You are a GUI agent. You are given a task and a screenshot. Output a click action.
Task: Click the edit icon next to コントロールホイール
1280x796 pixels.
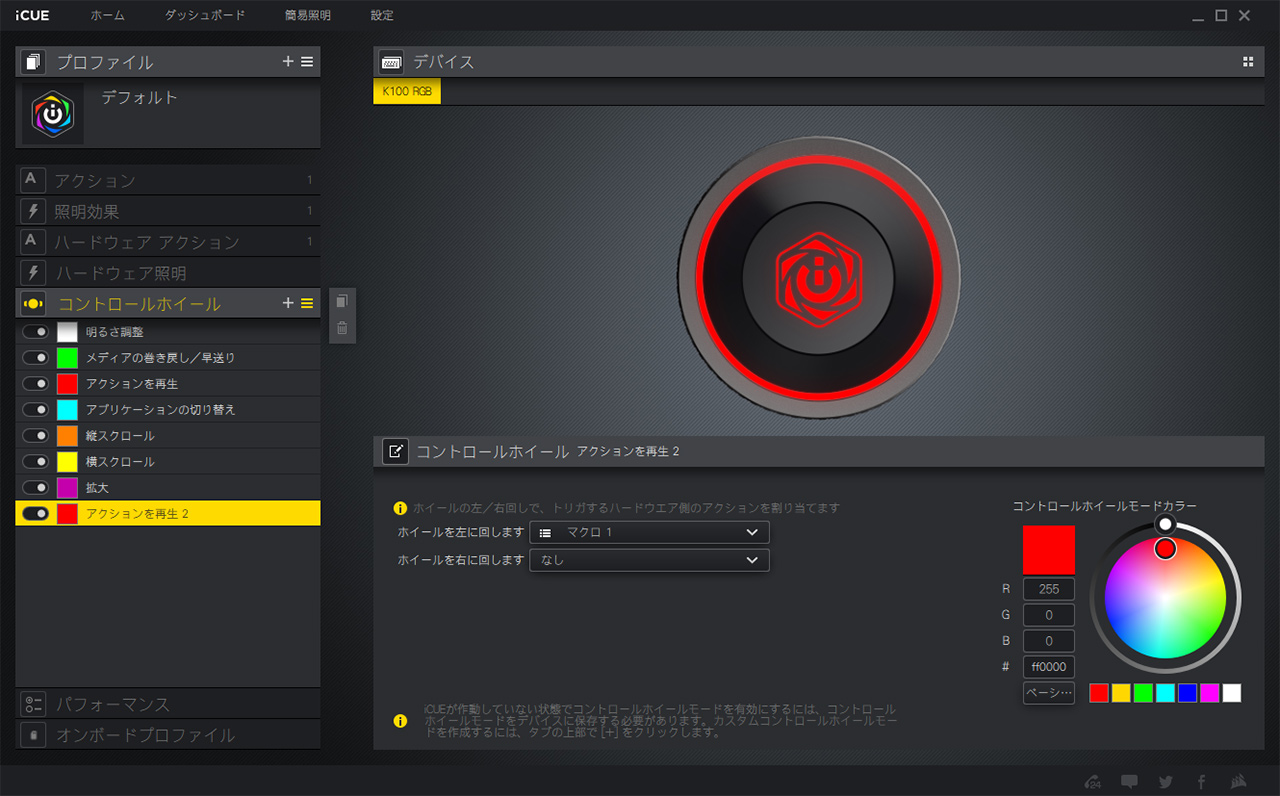point(395,451)
